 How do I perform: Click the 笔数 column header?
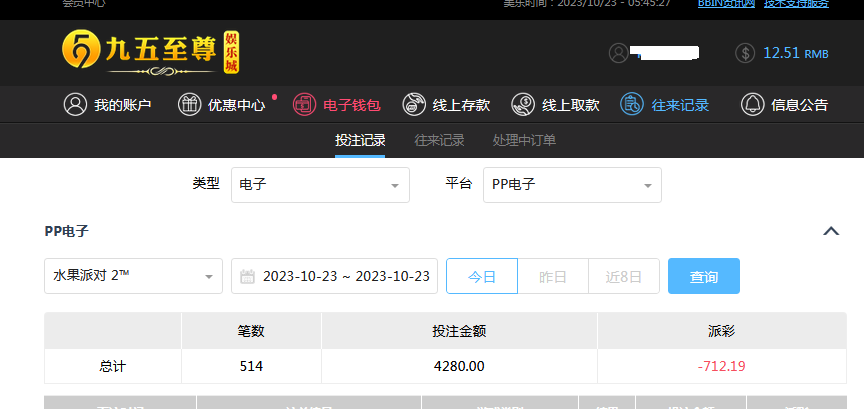251,331
